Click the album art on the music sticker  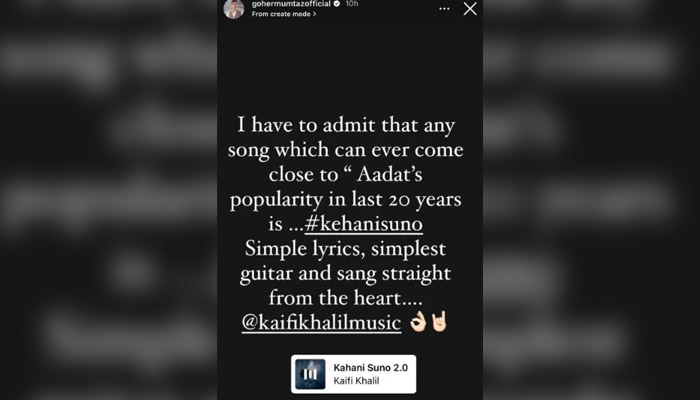311,374
